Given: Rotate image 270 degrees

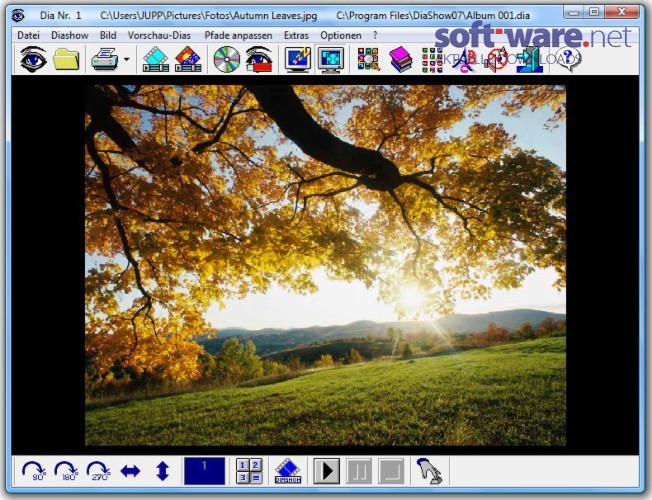Looking at the screenshot, I should point(98,471).
